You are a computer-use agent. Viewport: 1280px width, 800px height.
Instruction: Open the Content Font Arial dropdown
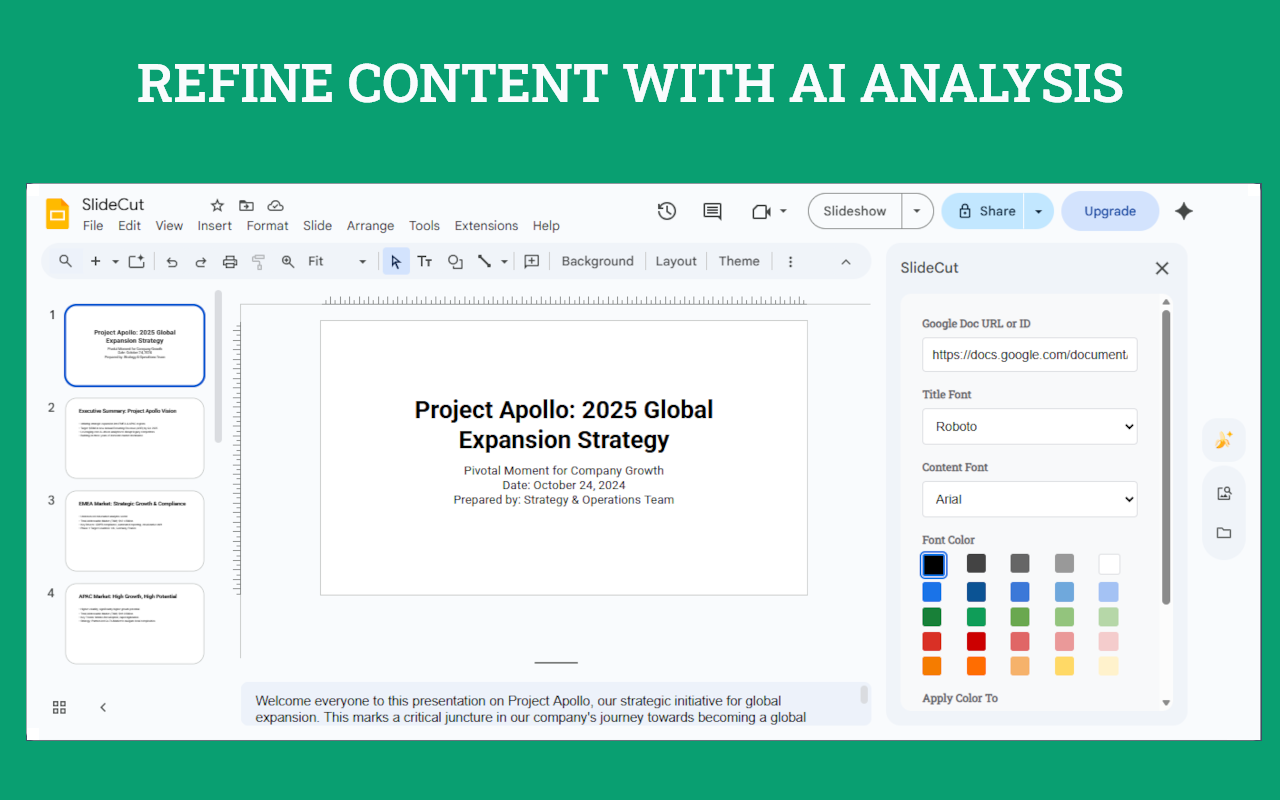(1029, 499)
